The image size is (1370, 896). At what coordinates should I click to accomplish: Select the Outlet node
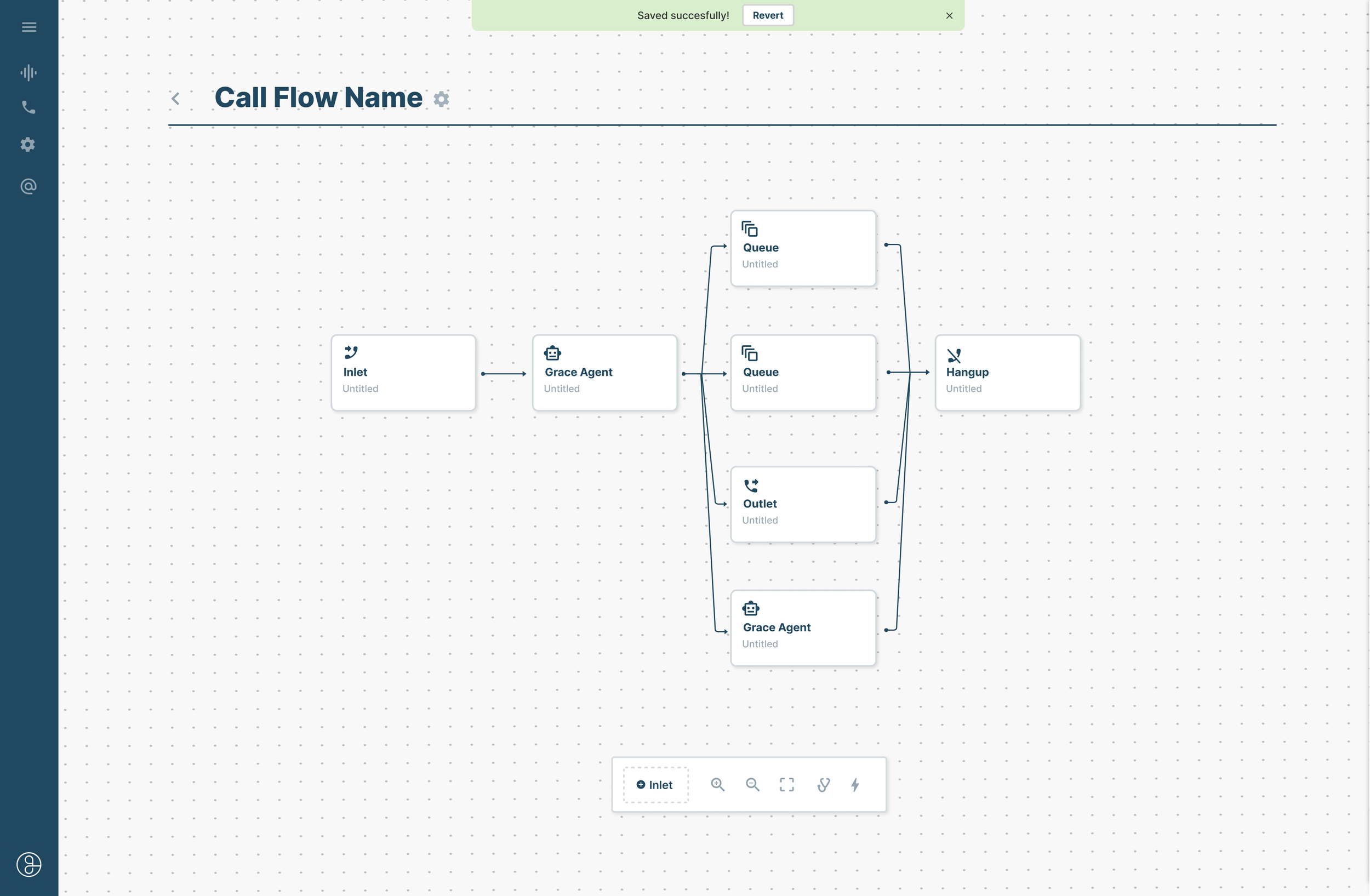tap(803, 504)
